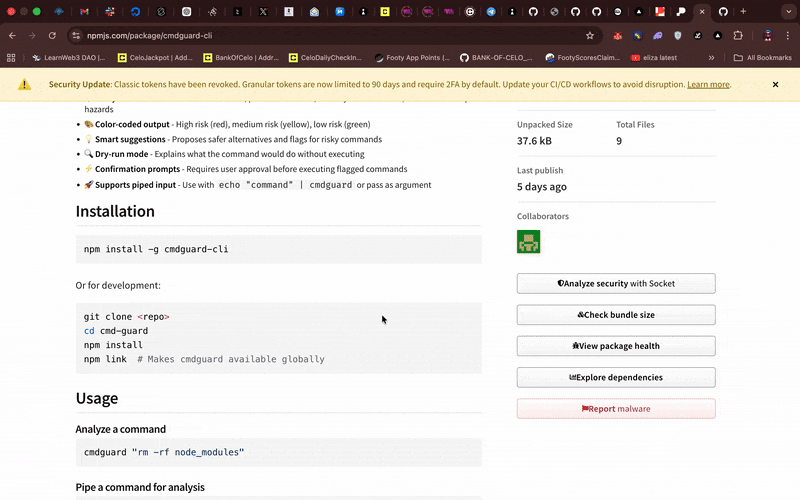Follow the Learn more link in banner
800x500 pixels.
click(708, 84)
